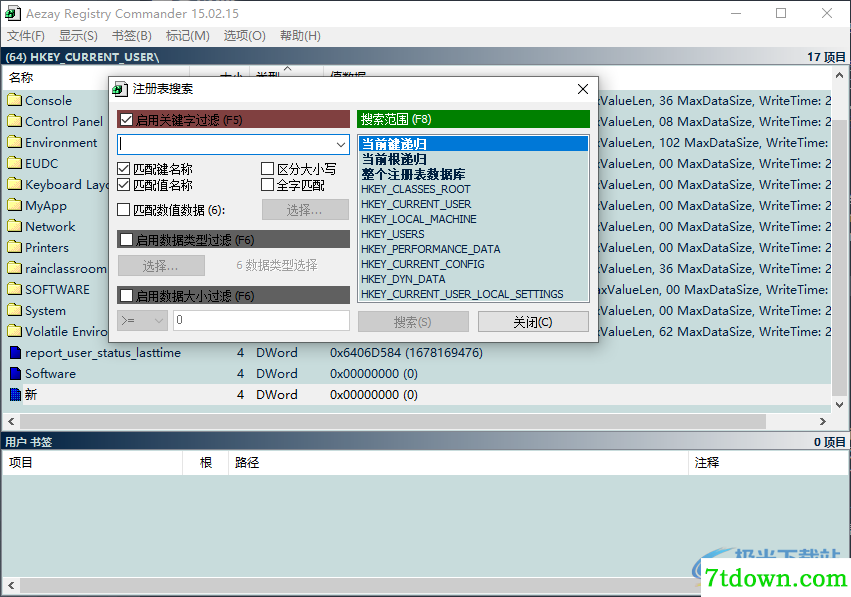Screen dimensions: 851x597
Task: Click registry list horizontal scroll left arrow
Action: tap(11, 421)
